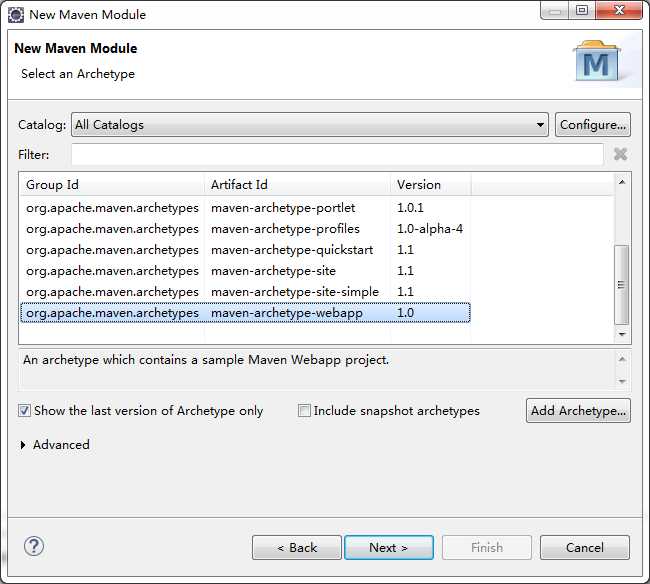This screenshot has width=650, height=584.
Task: Select the maven-archetype-profiles row
Action: tap(245, 229)
